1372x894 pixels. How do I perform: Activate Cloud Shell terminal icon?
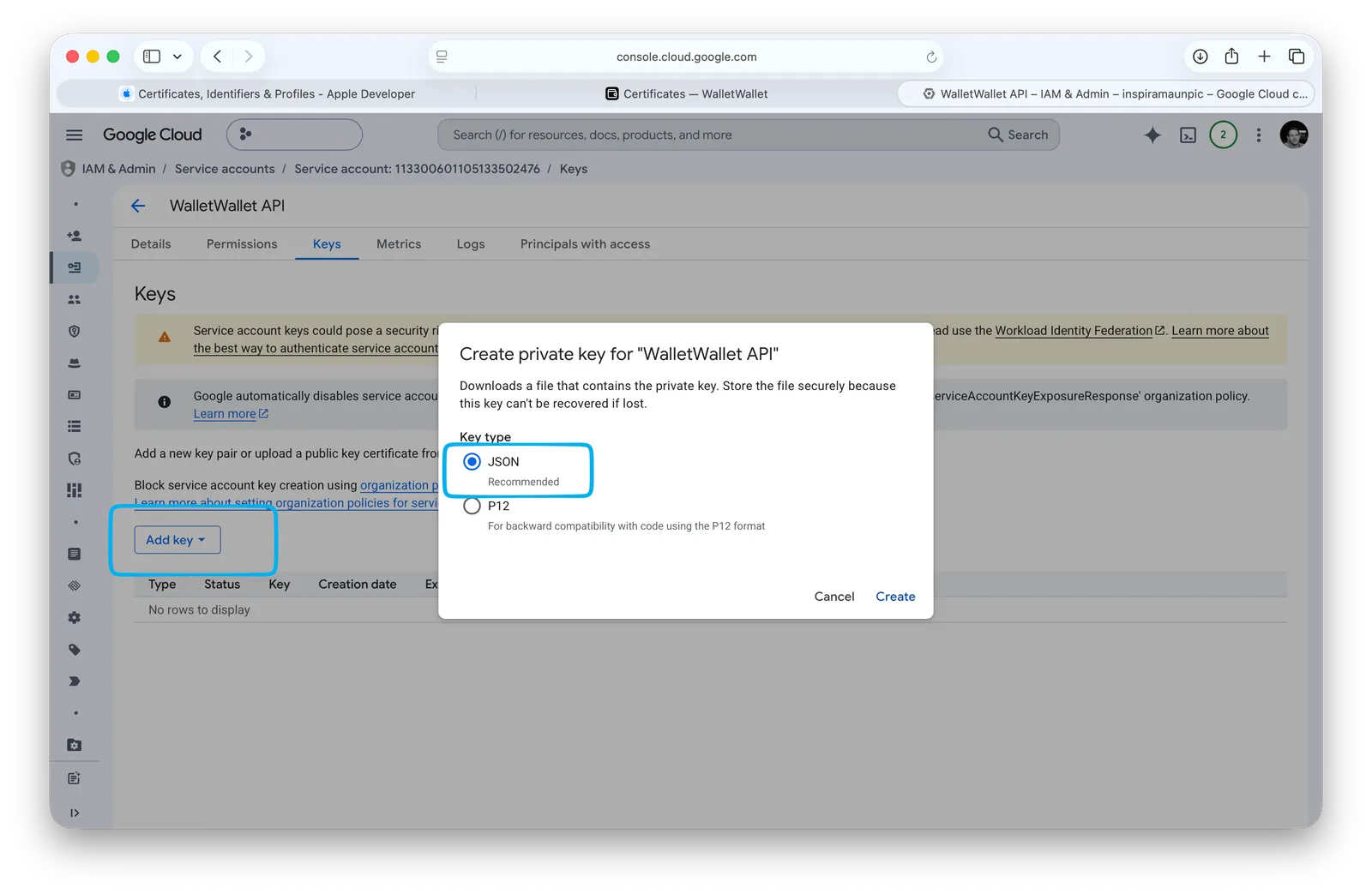[1188, 135]
